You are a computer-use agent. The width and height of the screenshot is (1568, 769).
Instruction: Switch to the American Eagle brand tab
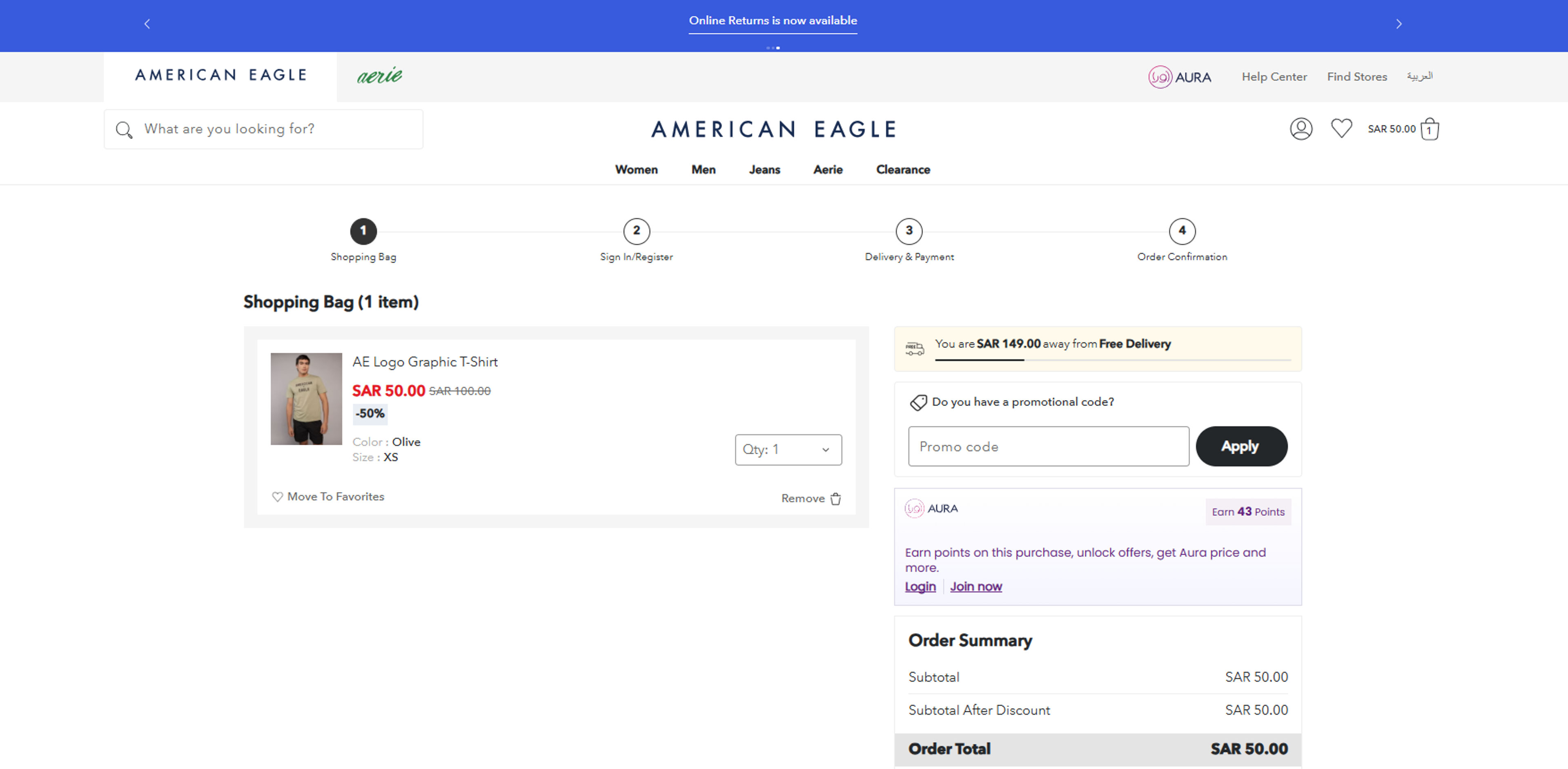[x=220, y=76]
